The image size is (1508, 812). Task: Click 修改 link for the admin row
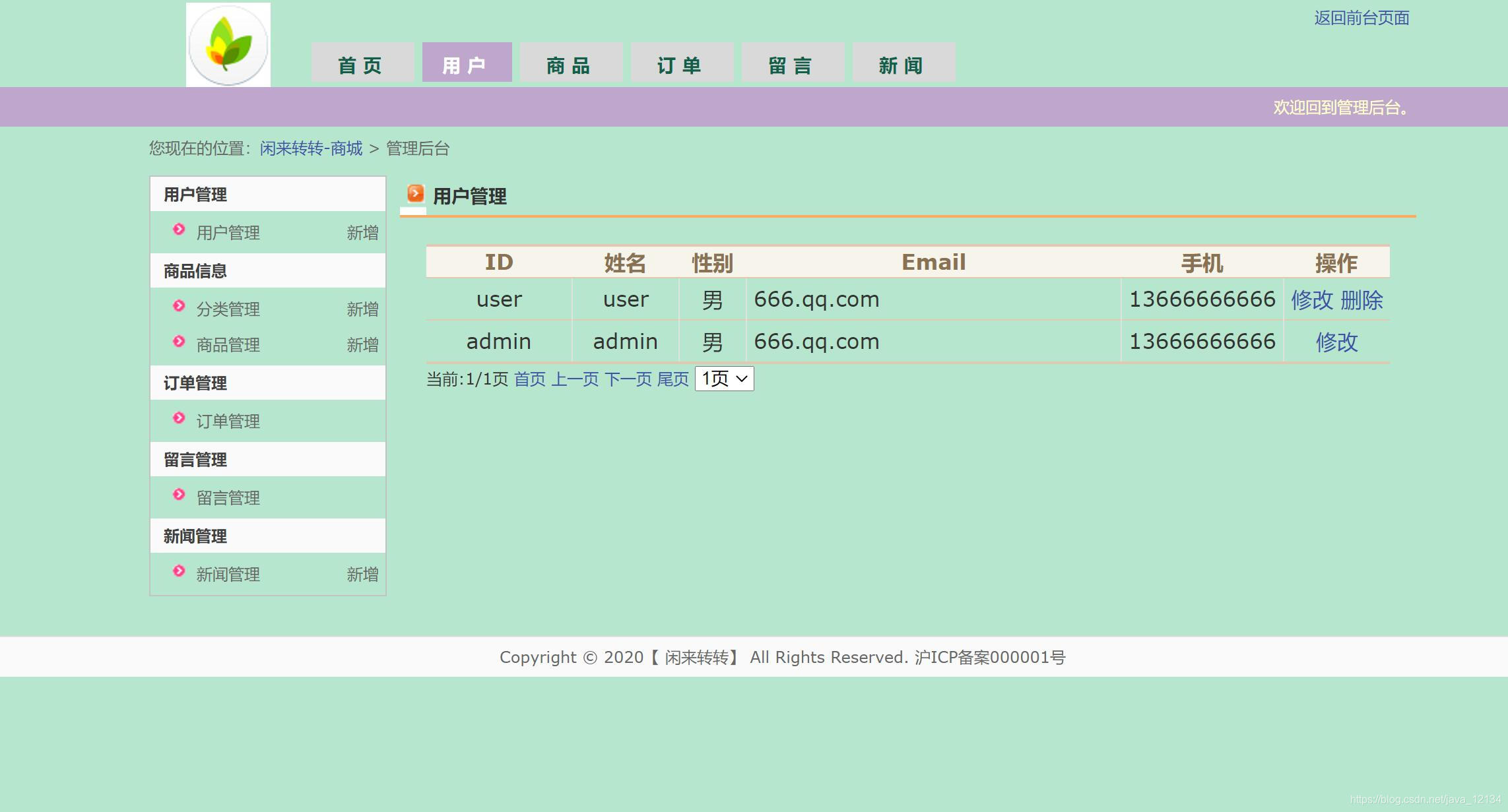tap(1336, 342)
